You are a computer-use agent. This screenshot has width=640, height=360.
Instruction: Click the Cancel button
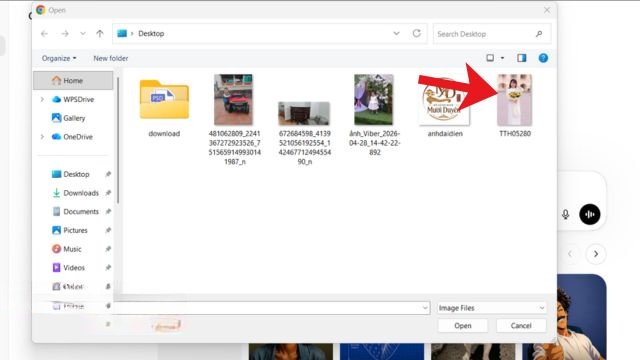(521, 326)
